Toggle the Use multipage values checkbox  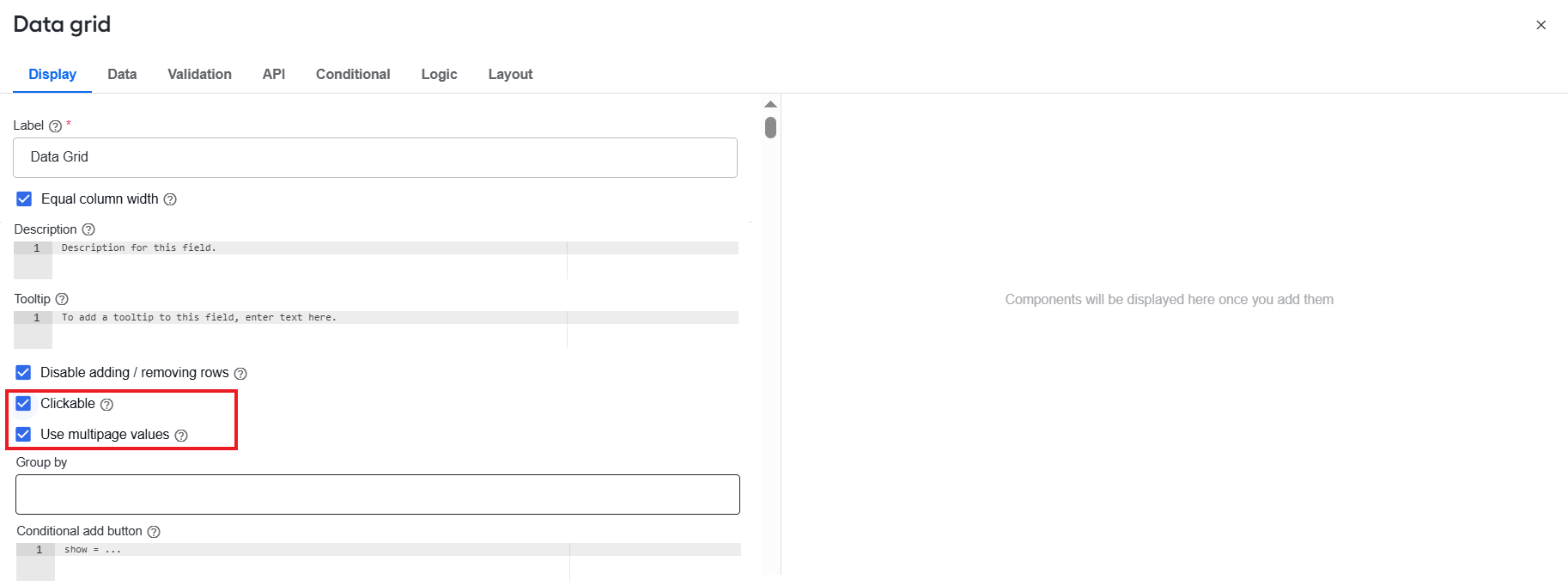click(23, 434)
